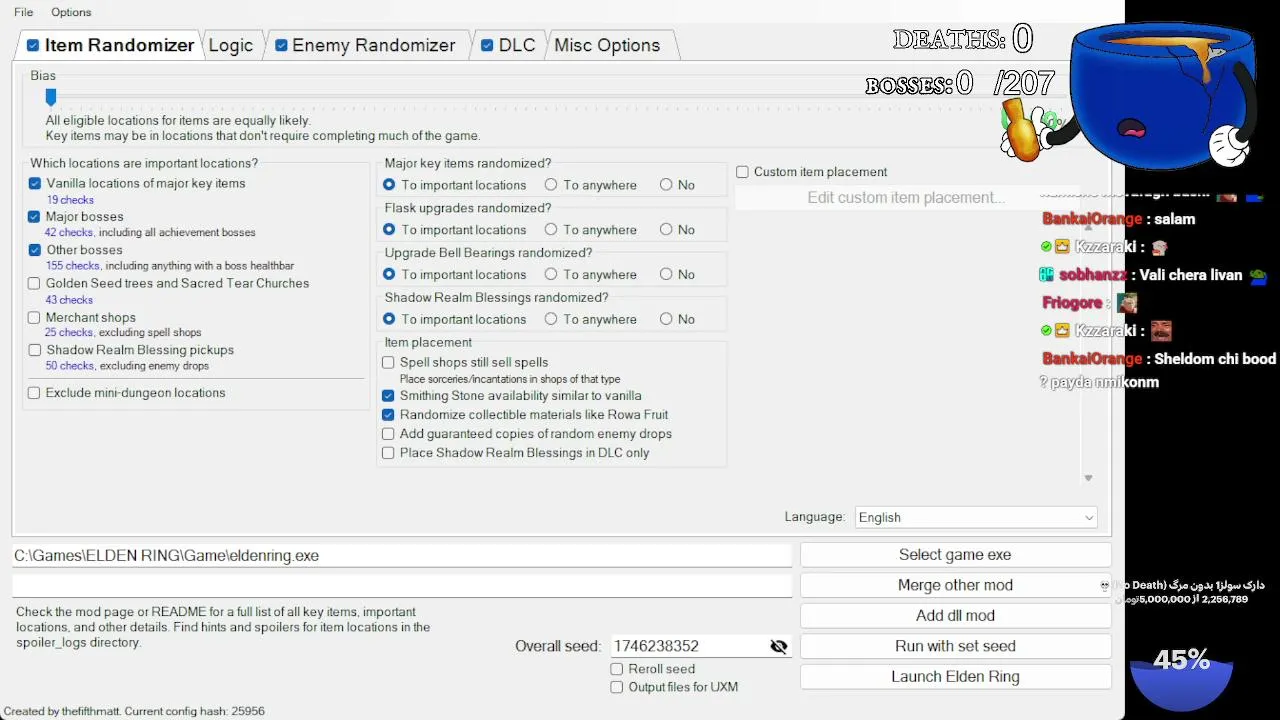The image size is (1280, 720).
Task: Enable the Custom item placement checkbox
Action: (742, 172)
